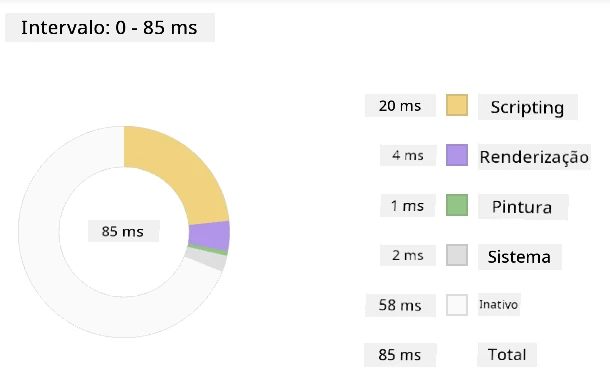610x378 pixels.
Task: Select the Pintura legend label
Action: click(522, 207)
